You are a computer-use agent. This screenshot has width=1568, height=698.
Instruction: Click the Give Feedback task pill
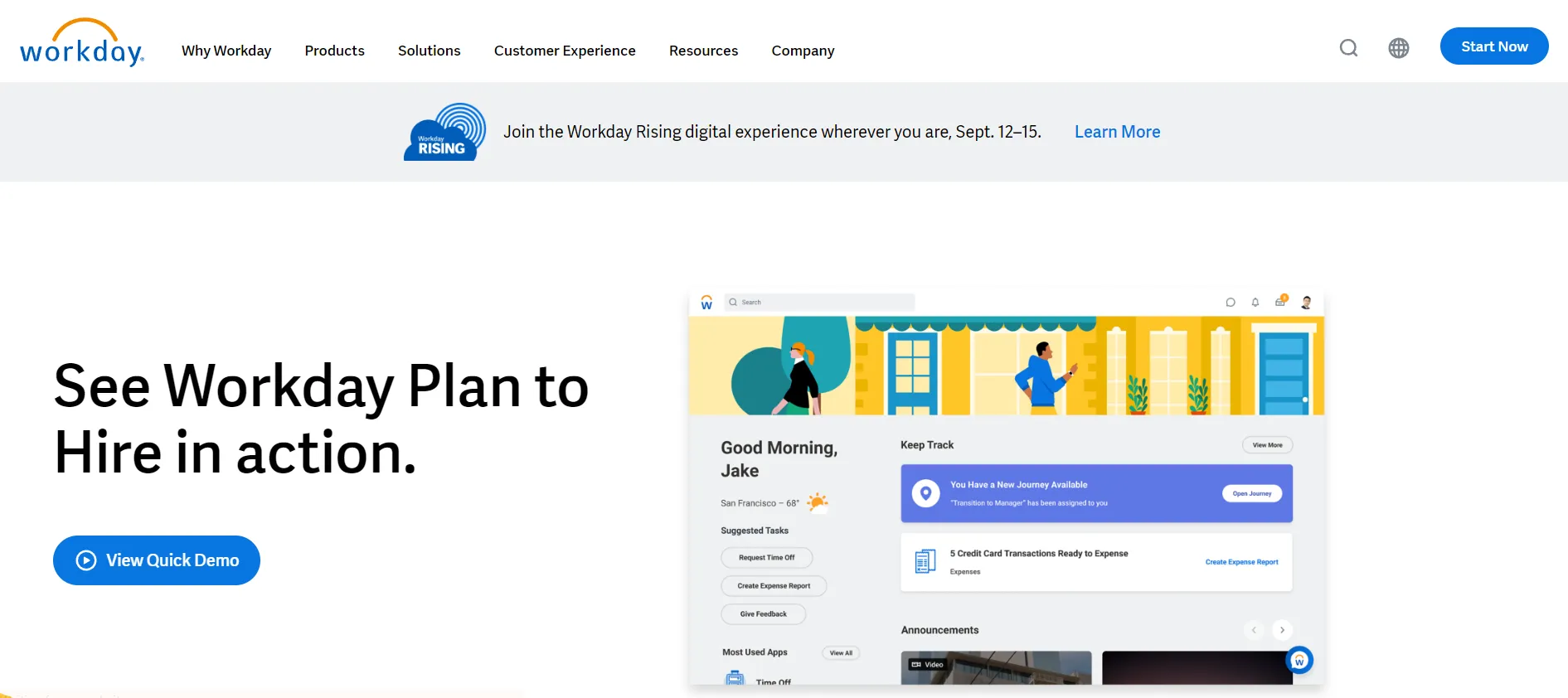[x=764, y=614]
